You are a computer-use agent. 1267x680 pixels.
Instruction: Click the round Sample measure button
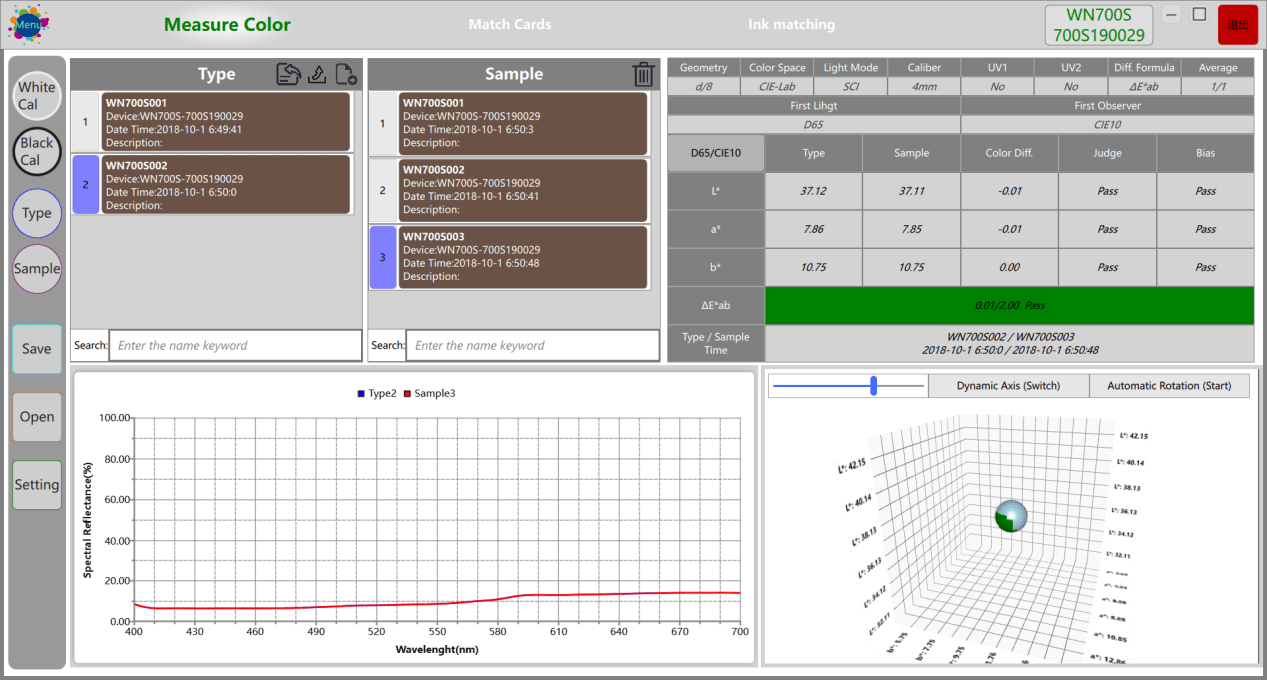[x=37, y=269]
